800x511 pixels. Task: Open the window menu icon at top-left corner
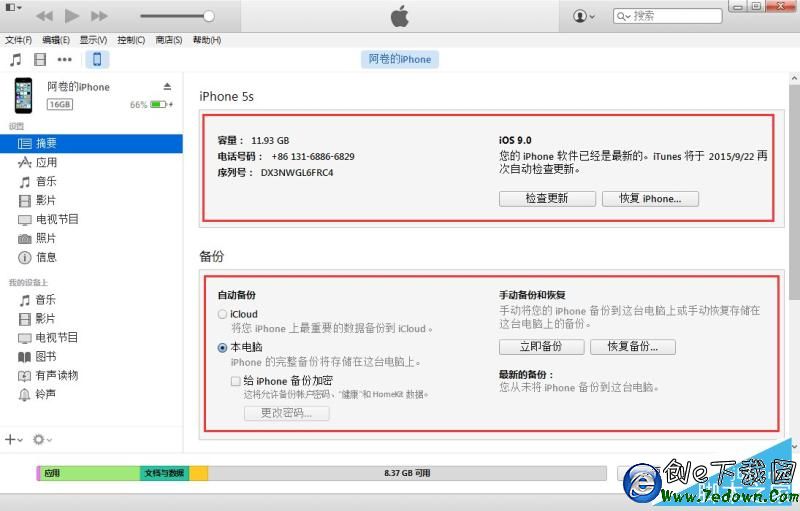pos(13,8)
